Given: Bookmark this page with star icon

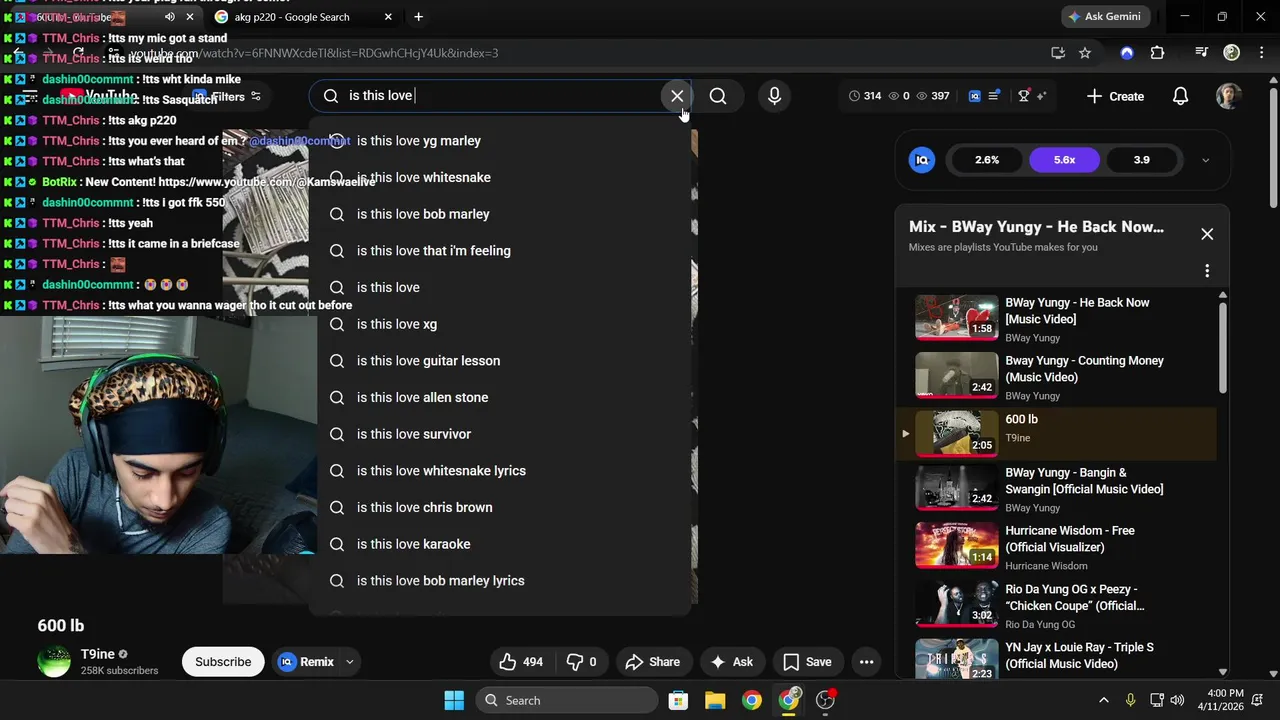Looking at the screenshot, I should pyautogui.click(x=1085, y=53).
